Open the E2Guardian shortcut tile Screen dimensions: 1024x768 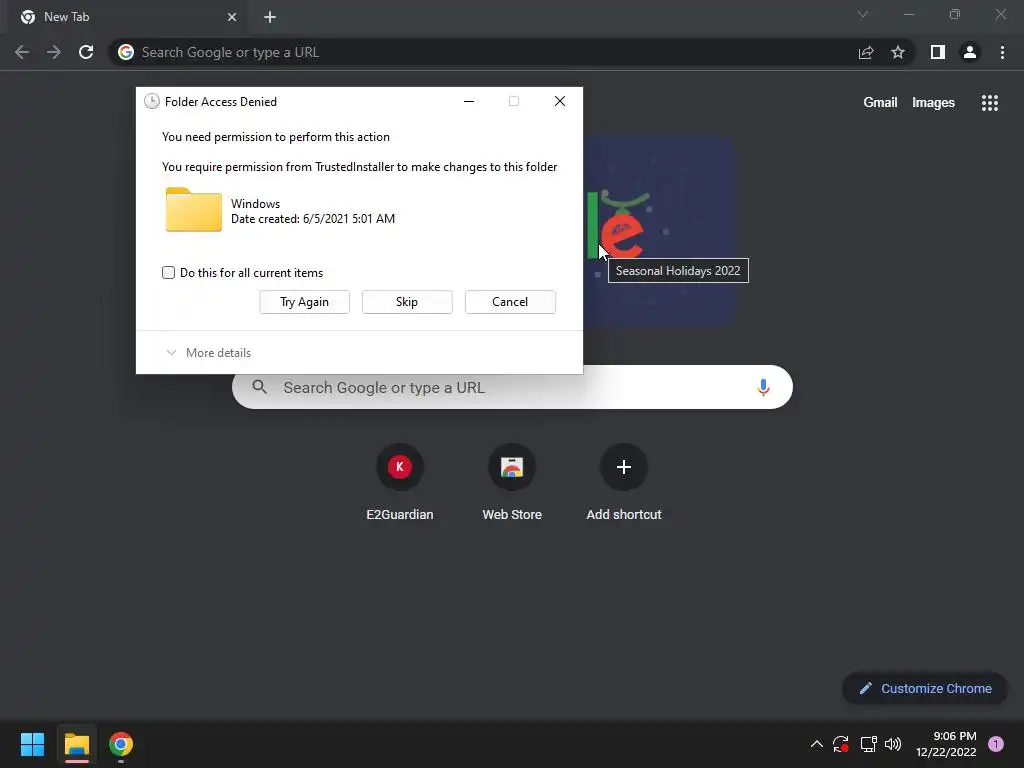click(400, 481)
